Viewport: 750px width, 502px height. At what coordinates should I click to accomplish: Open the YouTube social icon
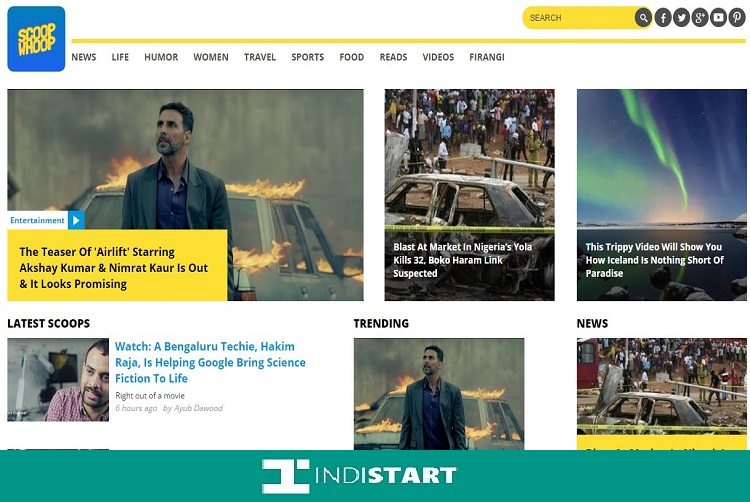click(718, 18)
